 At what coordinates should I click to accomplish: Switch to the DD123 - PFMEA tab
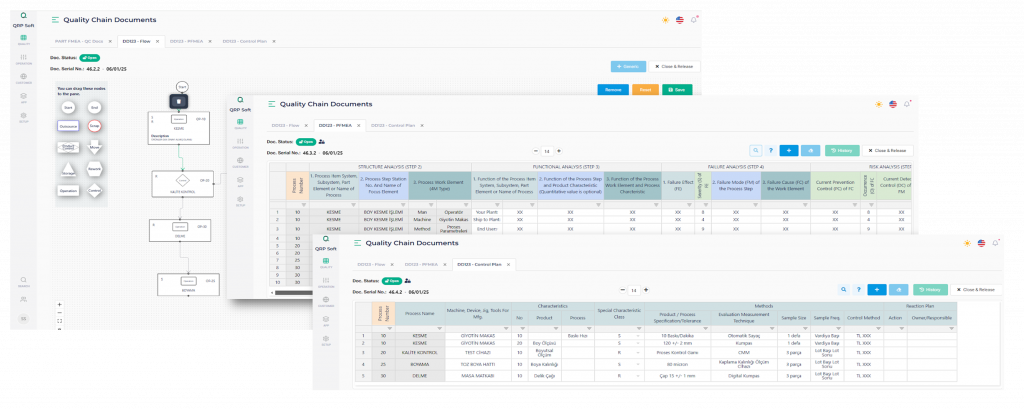[x=174, y=42]
